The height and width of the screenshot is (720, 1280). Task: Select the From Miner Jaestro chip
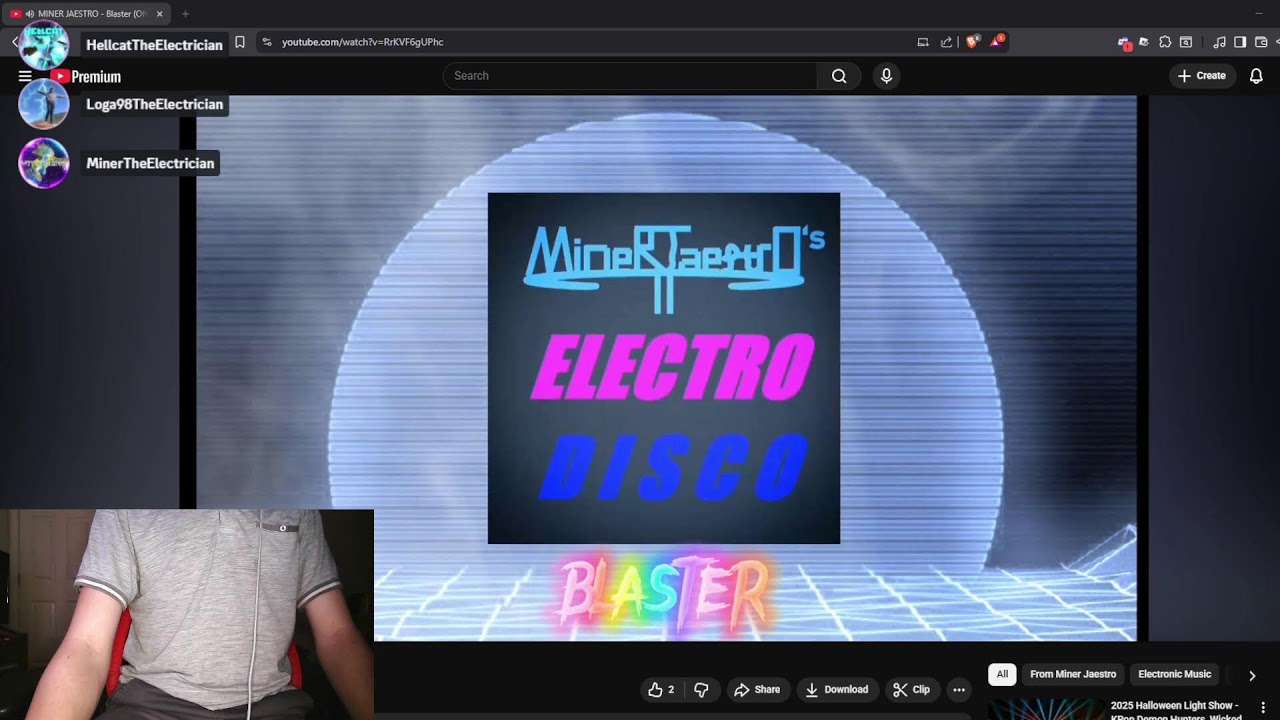1073,674
